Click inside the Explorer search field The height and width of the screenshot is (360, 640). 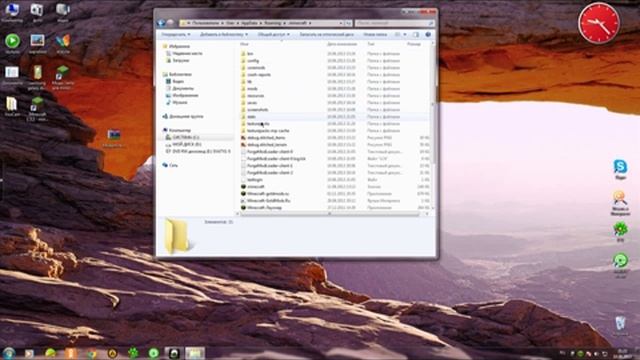coord(394,23)
